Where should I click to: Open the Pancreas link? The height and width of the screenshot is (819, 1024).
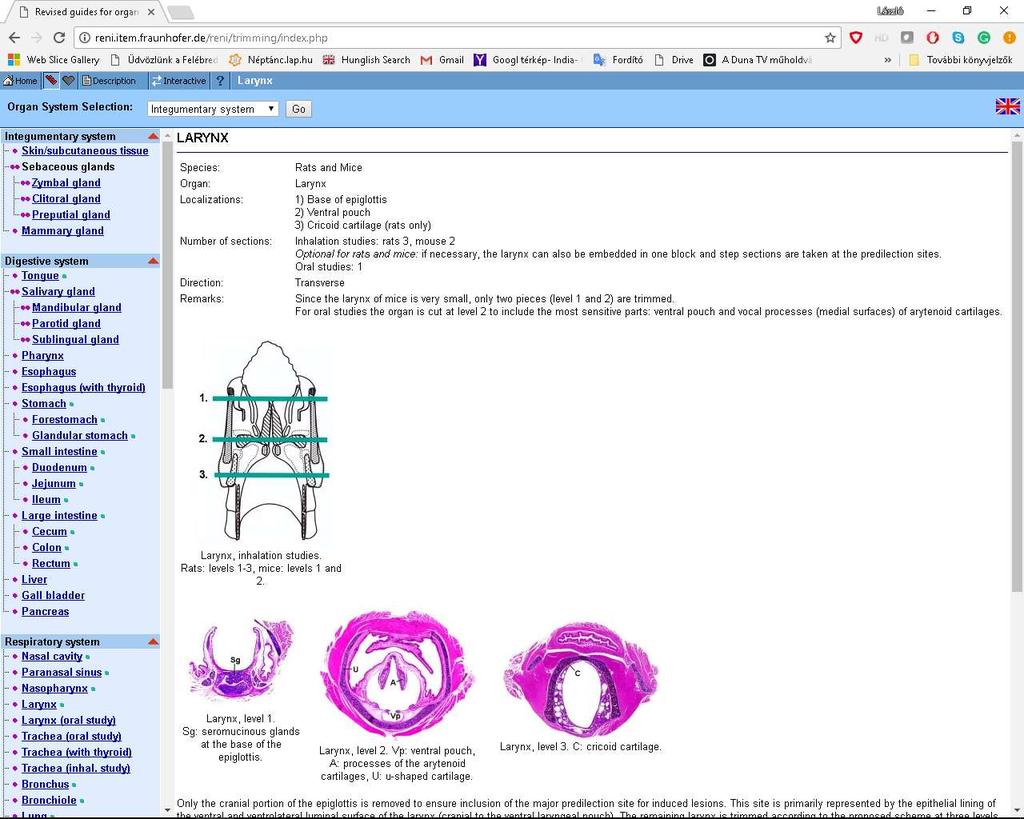45,611
